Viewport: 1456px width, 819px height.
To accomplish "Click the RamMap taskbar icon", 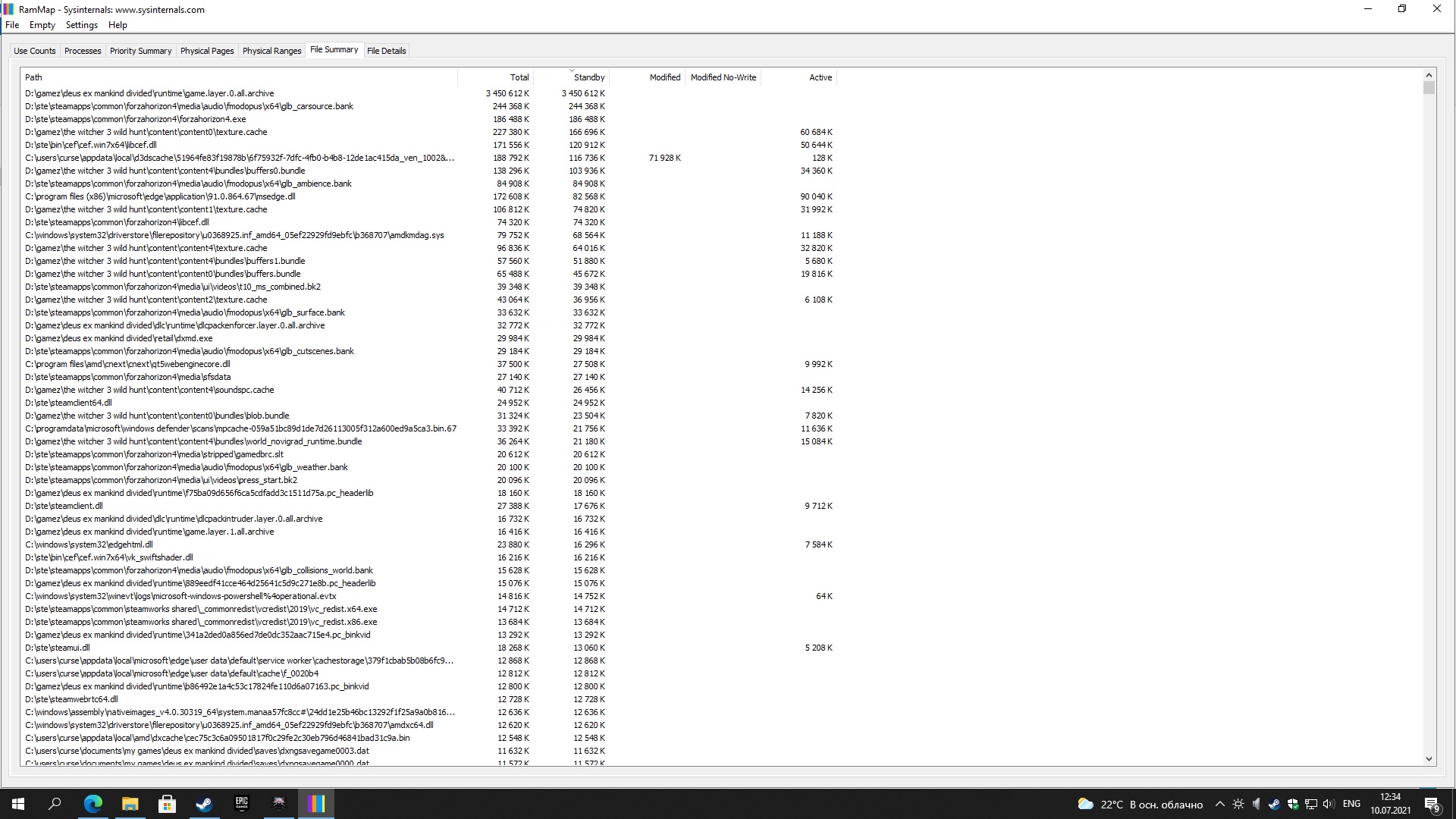I will [x=316, y=804].
